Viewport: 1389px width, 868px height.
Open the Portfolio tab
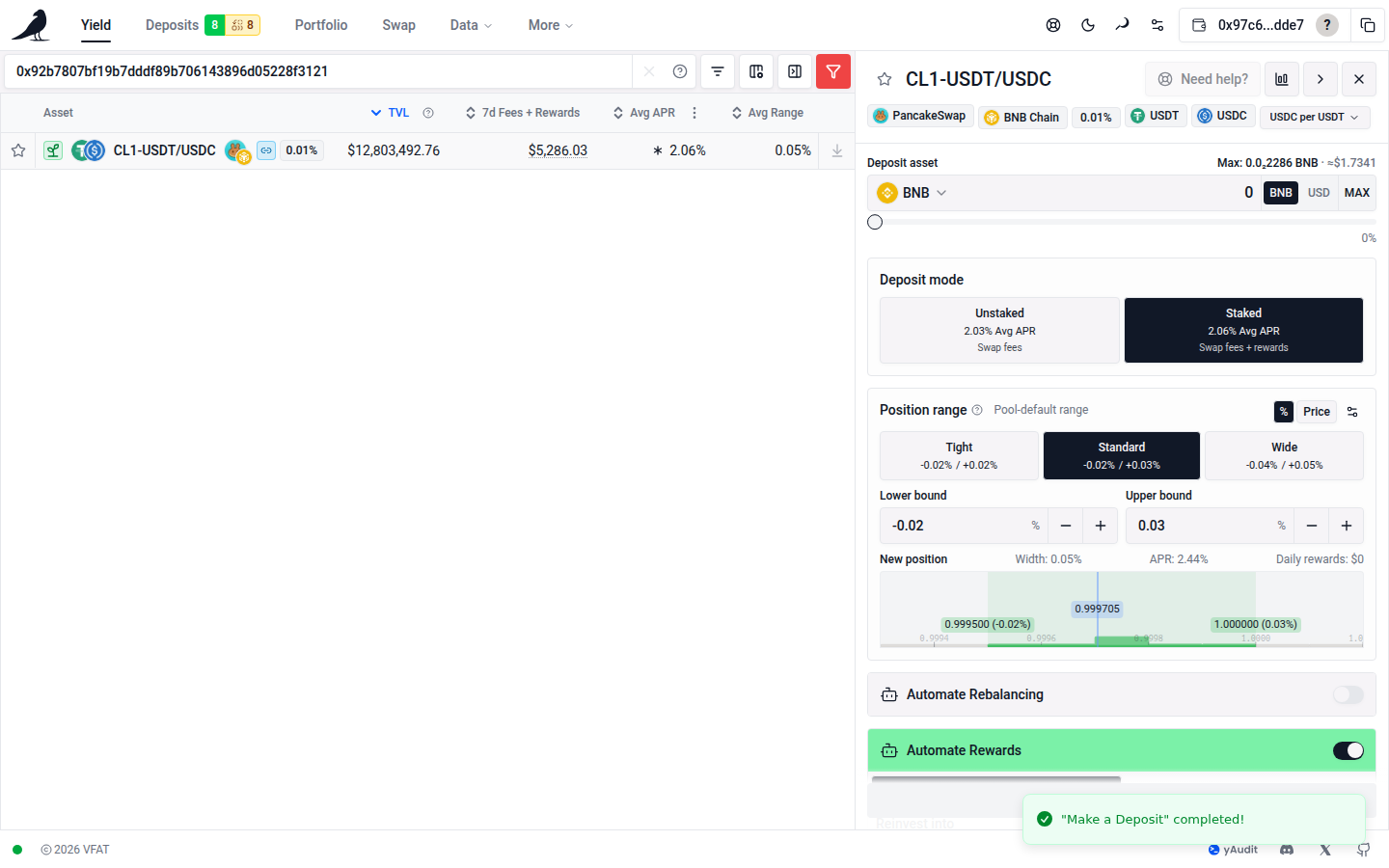point(321,25)
